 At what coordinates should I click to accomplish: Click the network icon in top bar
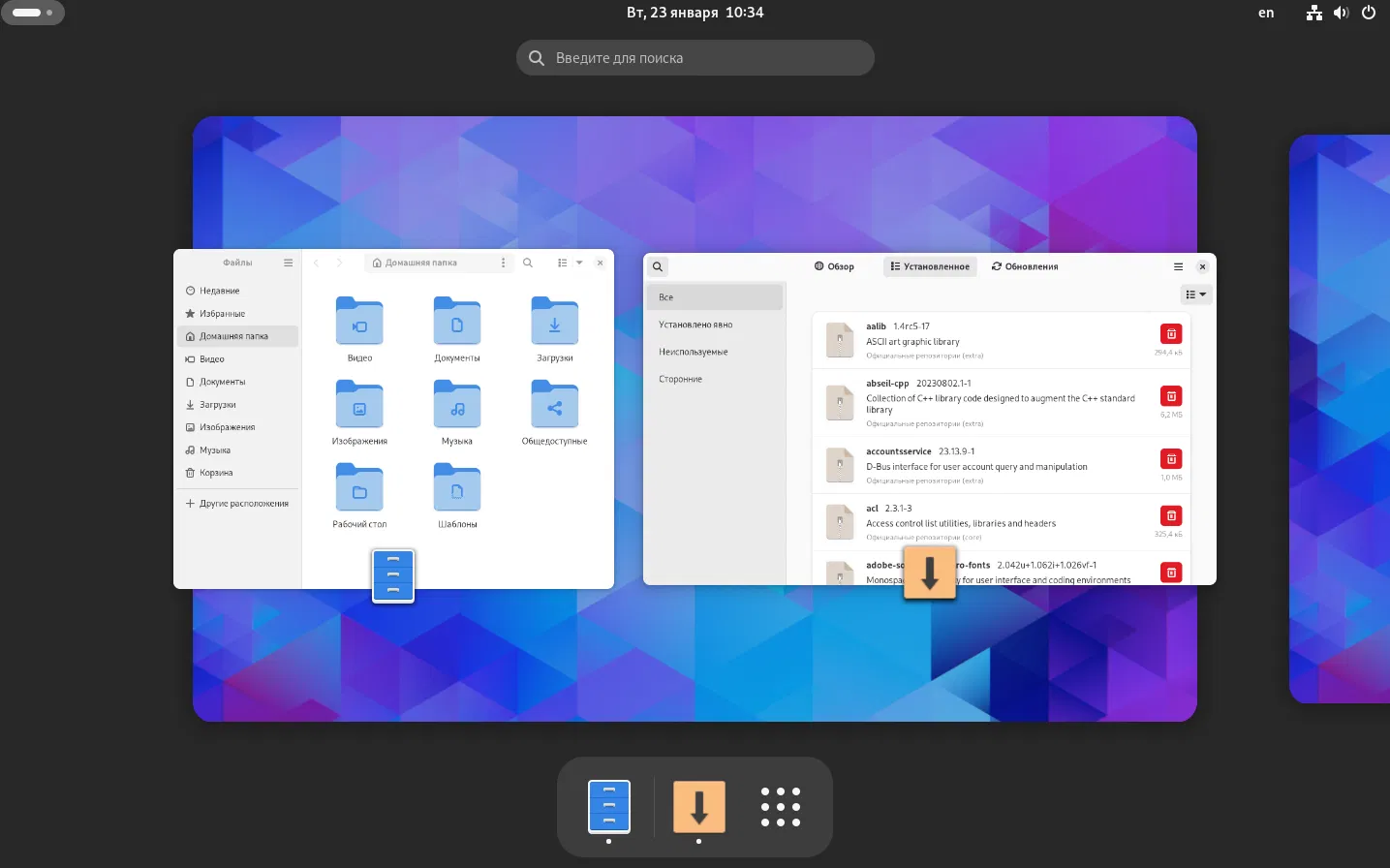click(x=1314, y=13)
